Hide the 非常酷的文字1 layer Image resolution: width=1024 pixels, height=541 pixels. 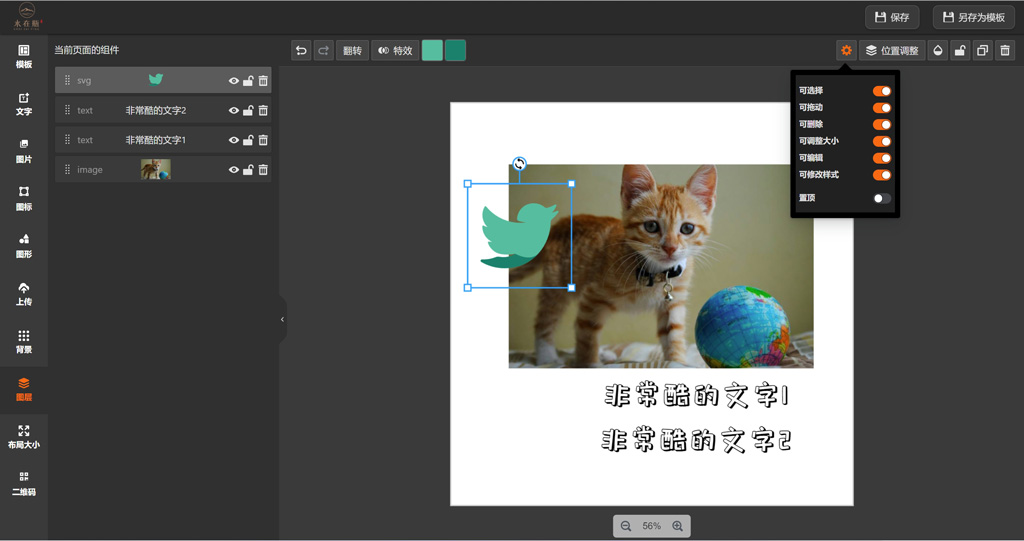(x=234, y=140)
